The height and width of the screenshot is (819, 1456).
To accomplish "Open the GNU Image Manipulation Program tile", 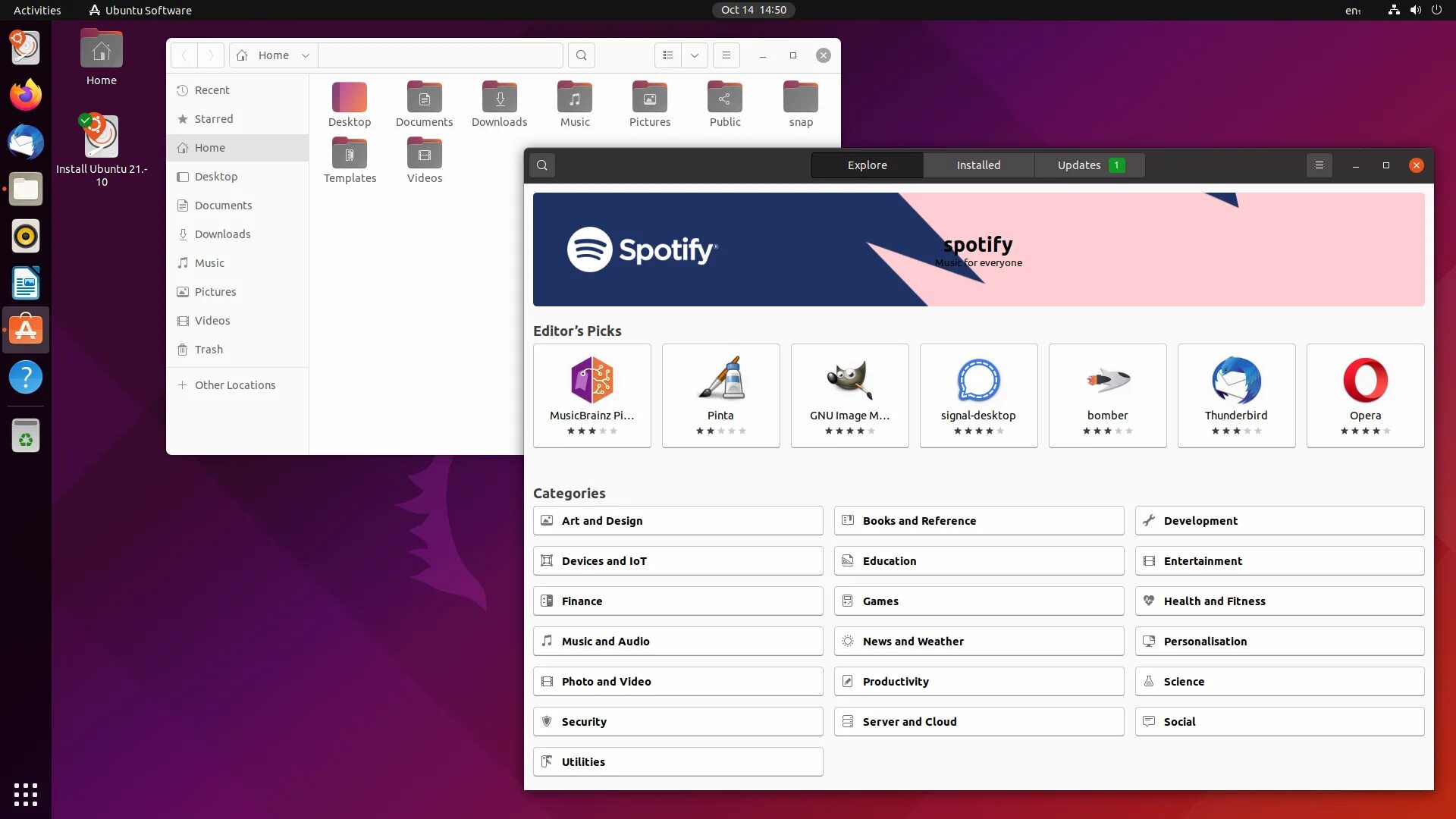I will point(849,395).
